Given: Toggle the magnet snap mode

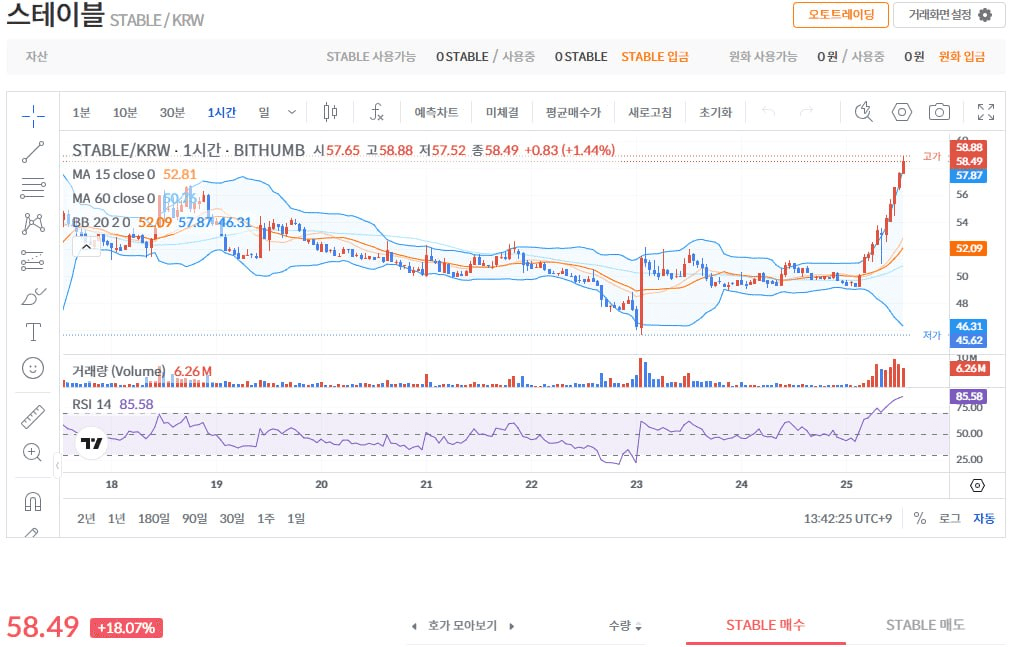Looking at the screenshot, I should 33,501.
